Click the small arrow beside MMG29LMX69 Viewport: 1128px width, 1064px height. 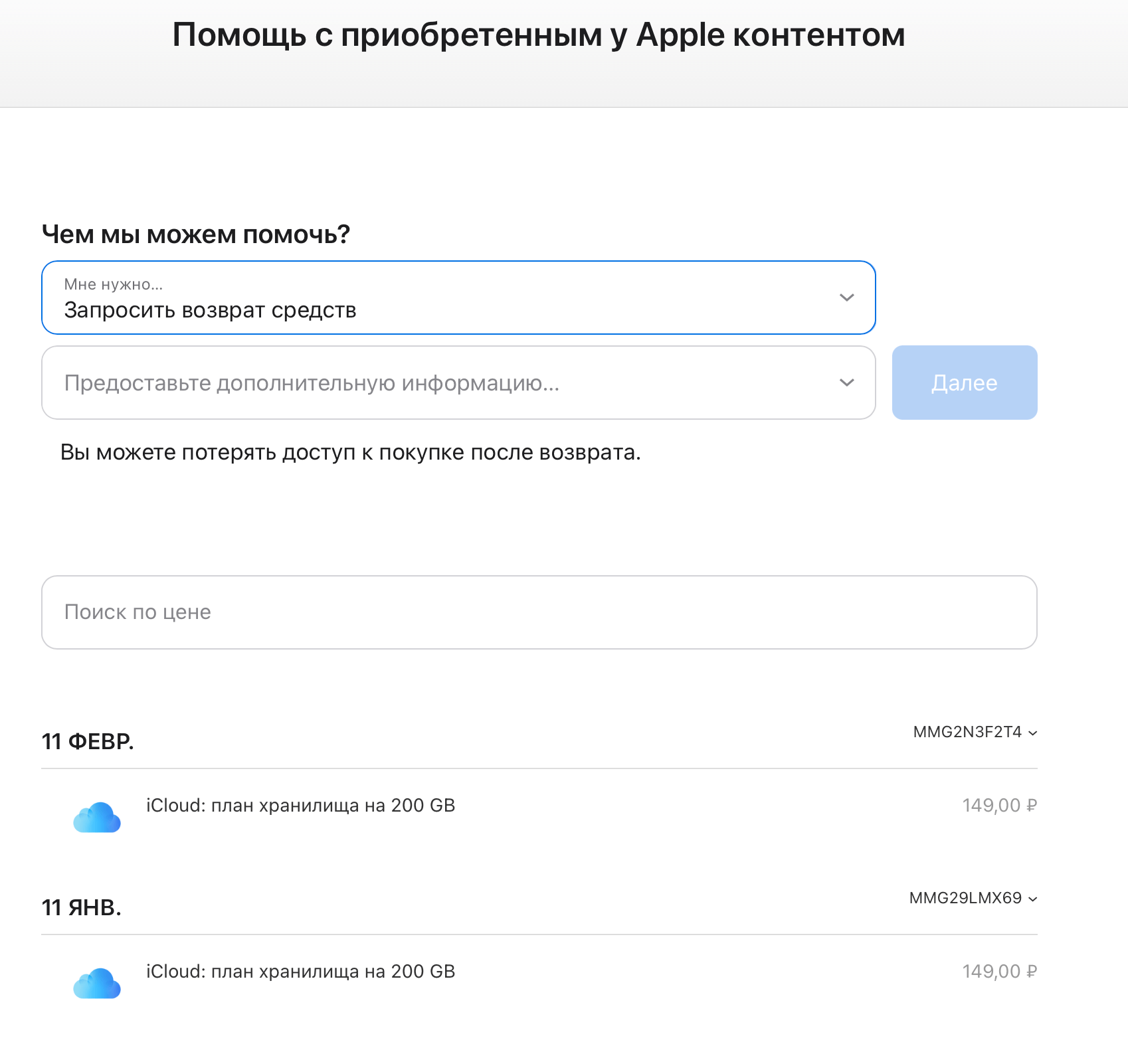tap(1033, 899)
